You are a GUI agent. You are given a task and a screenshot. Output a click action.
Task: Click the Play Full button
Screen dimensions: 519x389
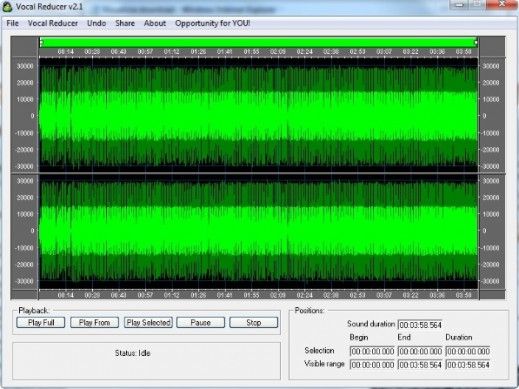coord(41,322)
